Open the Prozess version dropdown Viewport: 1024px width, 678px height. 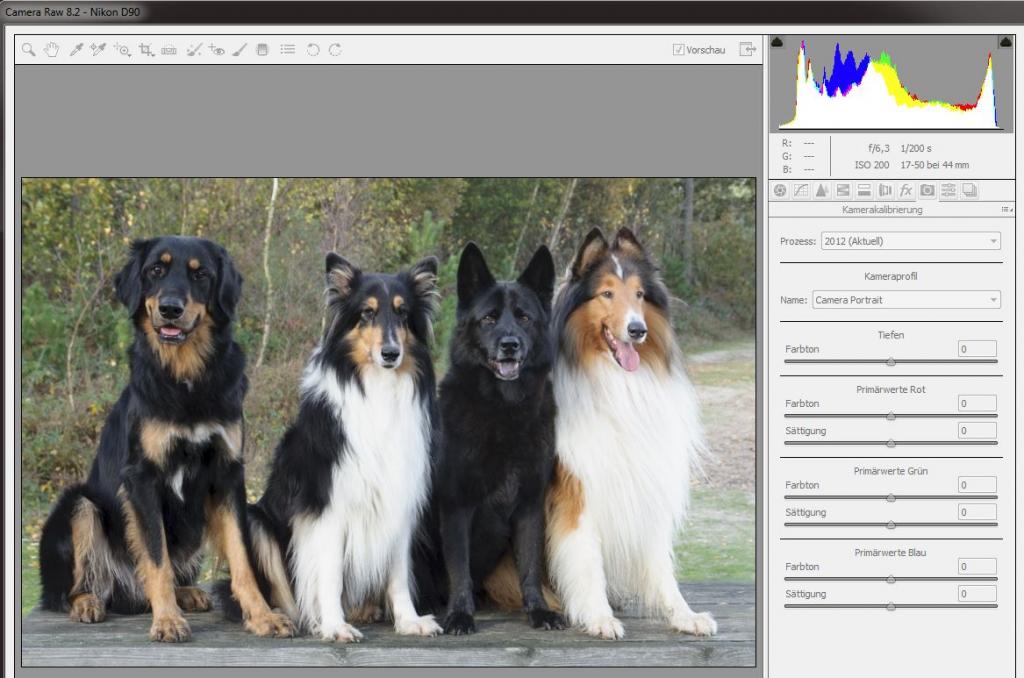coord(910,241)
